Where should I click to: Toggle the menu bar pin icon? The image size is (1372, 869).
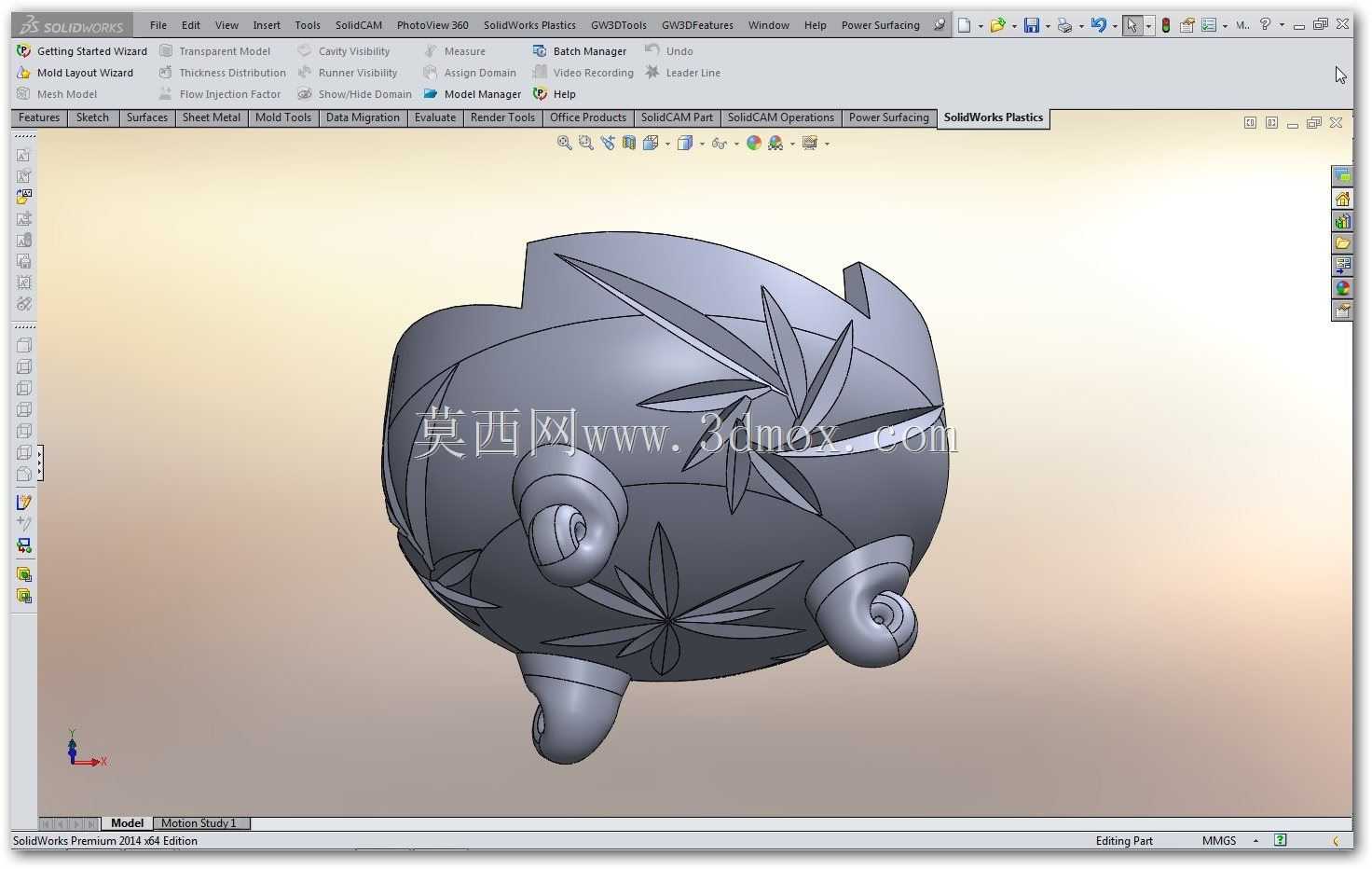(940, 25)
